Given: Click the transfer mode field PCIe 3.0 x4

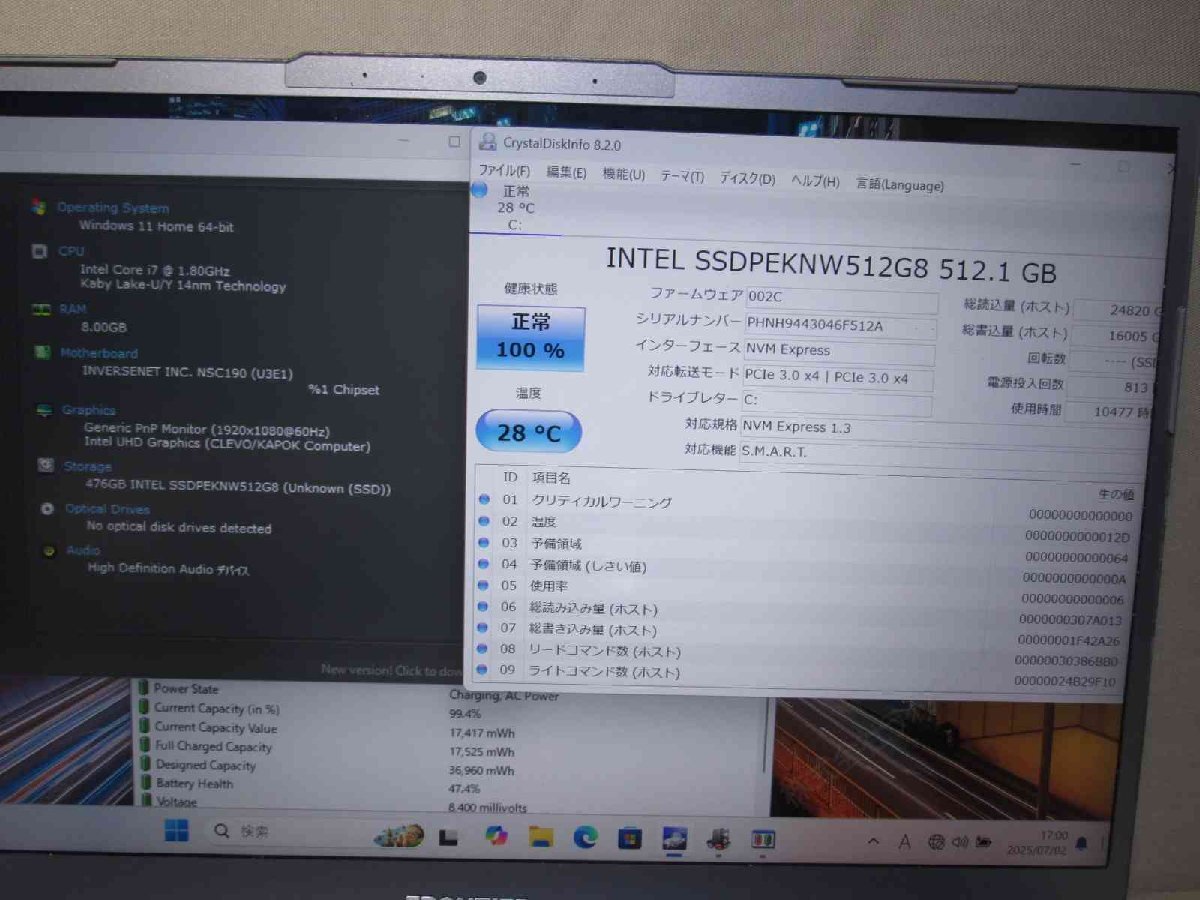Looking at the screenshot, I should click(x=837, y=378).
